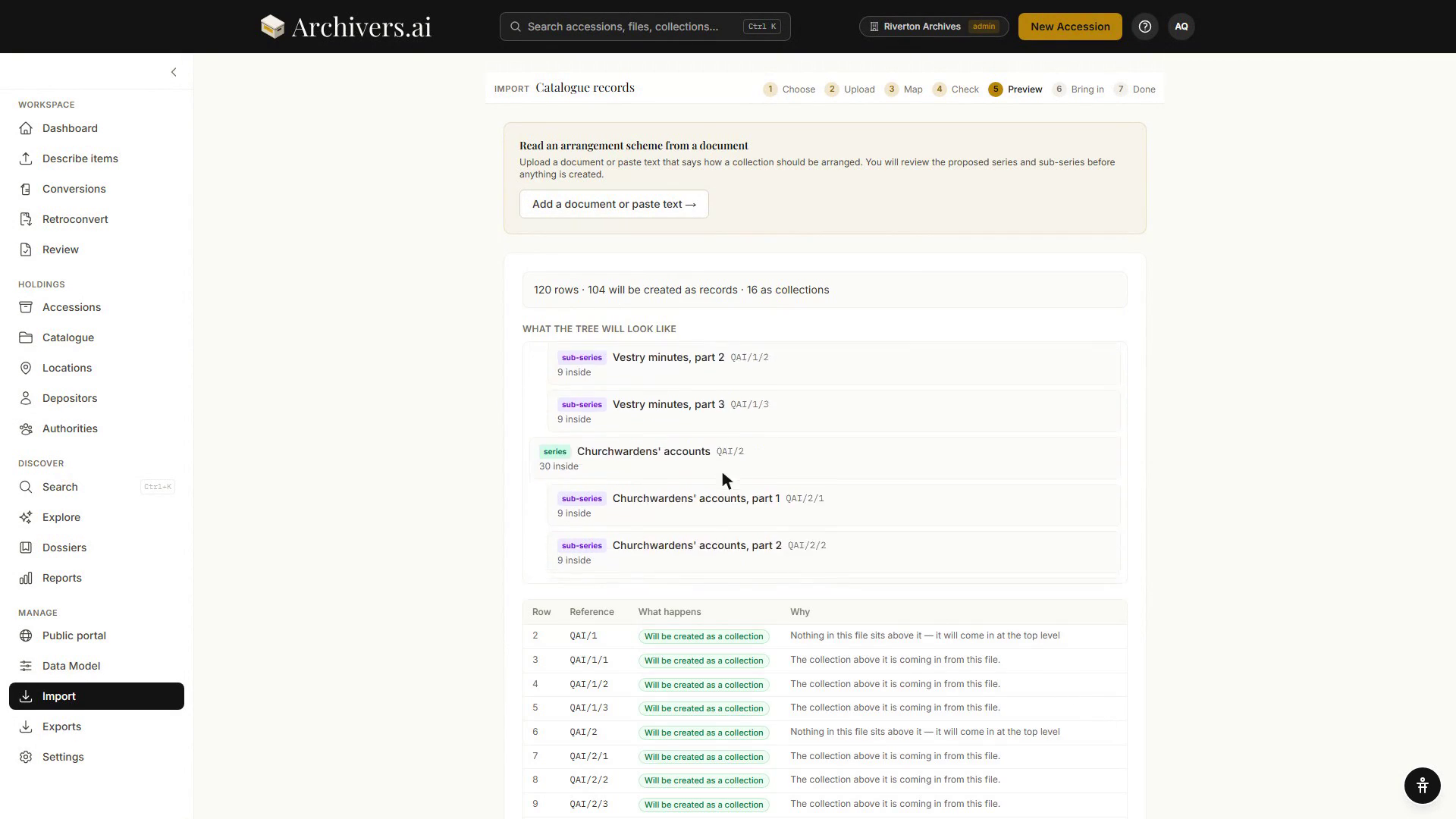This screenshot has width=1456, height=819.
Task: Click reference QAI/2 in row 6
Action: click(x=583, y=733)
